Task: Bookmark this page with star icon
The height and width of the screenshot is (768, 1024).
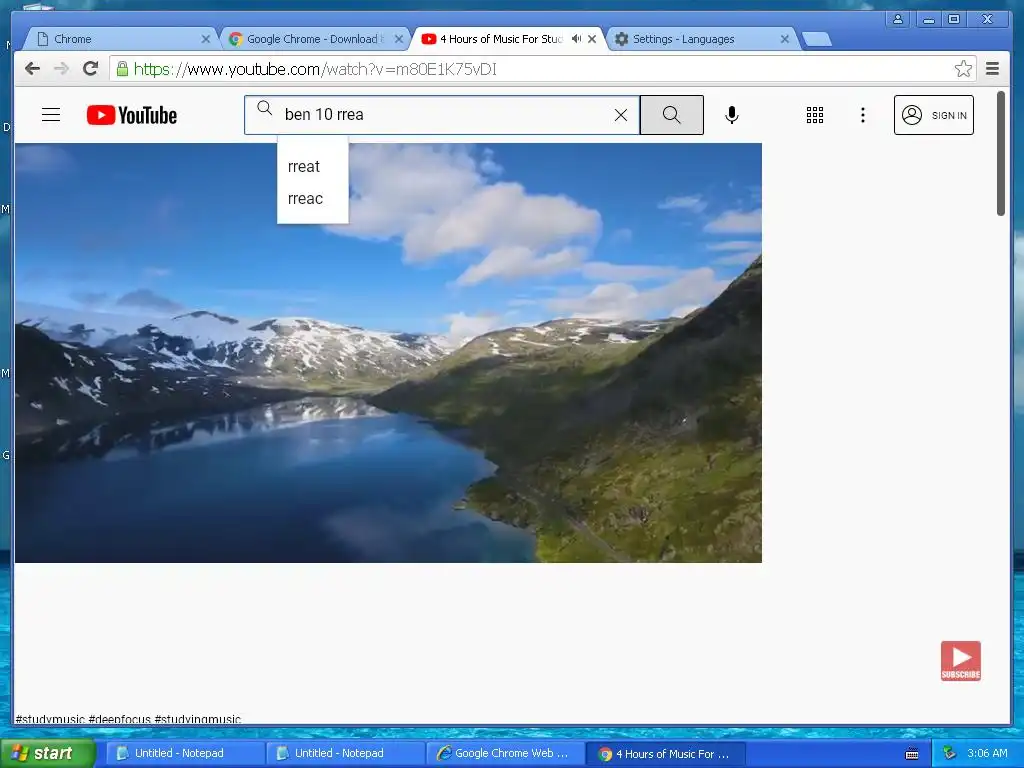Action: (x=963, y=69)
